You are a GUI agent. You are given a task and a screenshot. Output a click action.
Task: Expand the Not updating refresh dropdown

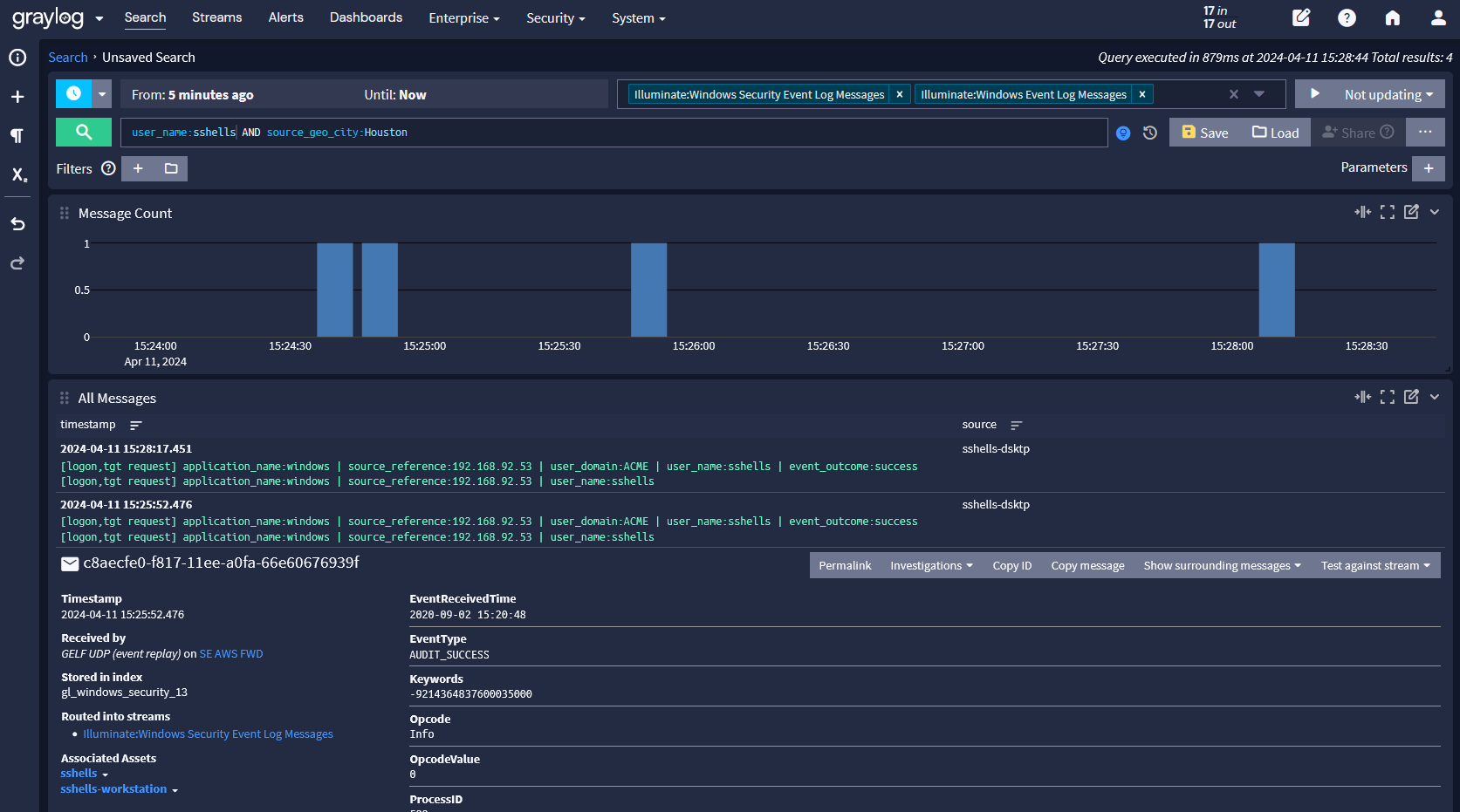coord(1388,94)
